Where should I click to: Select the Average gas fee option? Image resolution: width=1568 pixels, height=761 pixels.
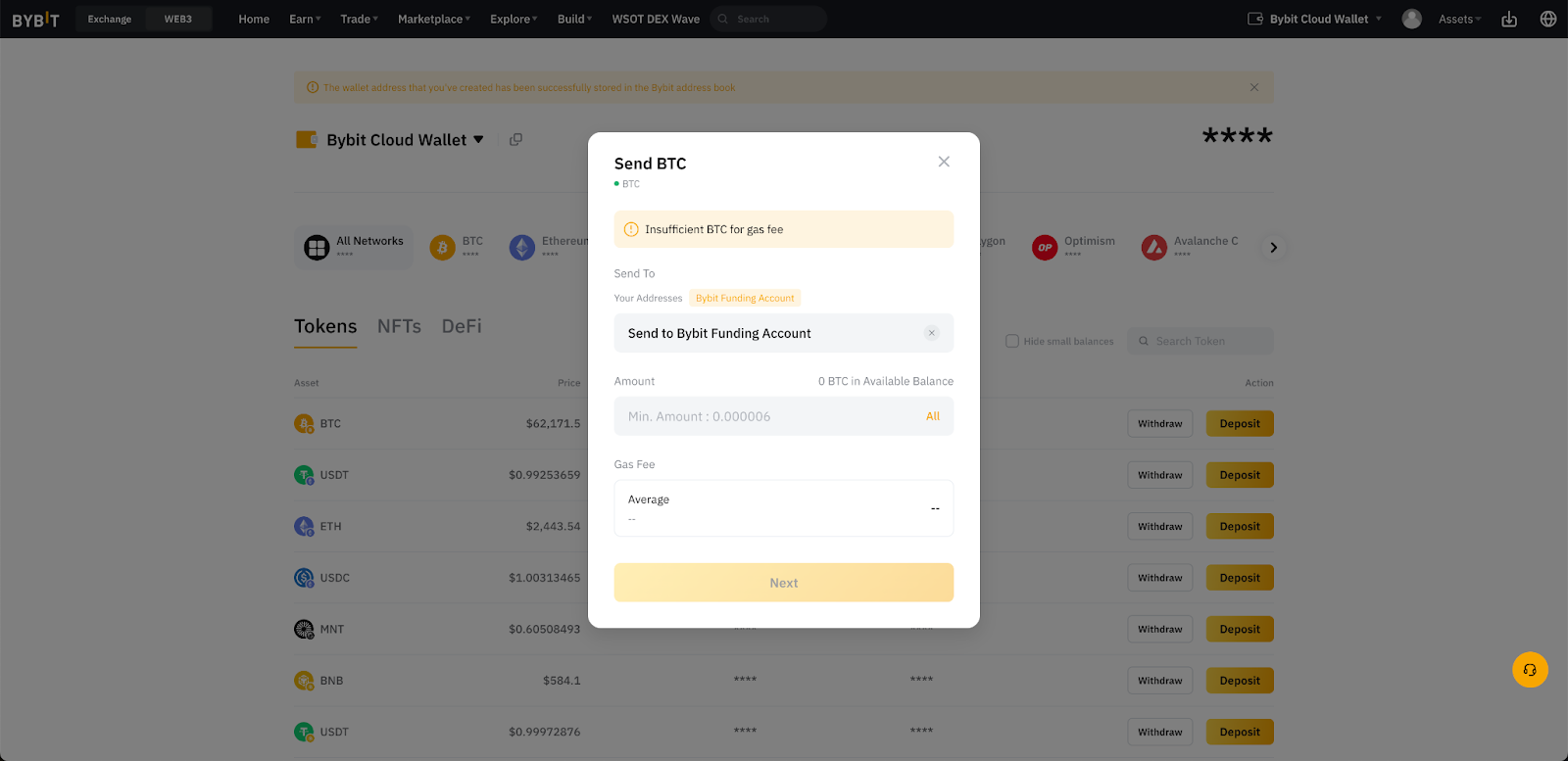coord(784,508)
